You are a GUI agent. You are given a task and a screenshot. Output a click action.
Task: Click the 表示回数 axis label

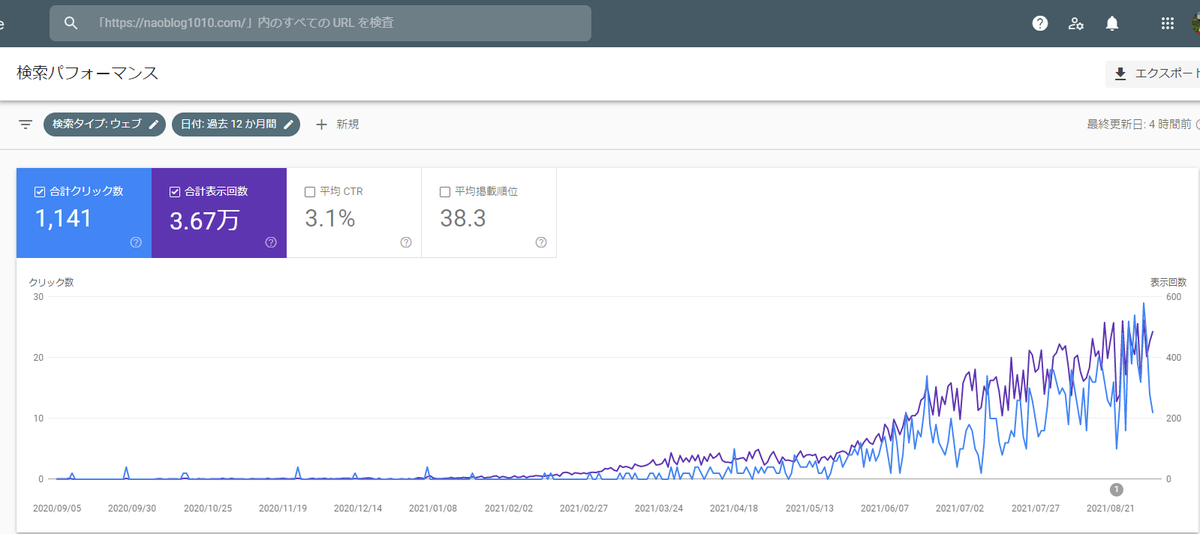[x=1167, y=282]
